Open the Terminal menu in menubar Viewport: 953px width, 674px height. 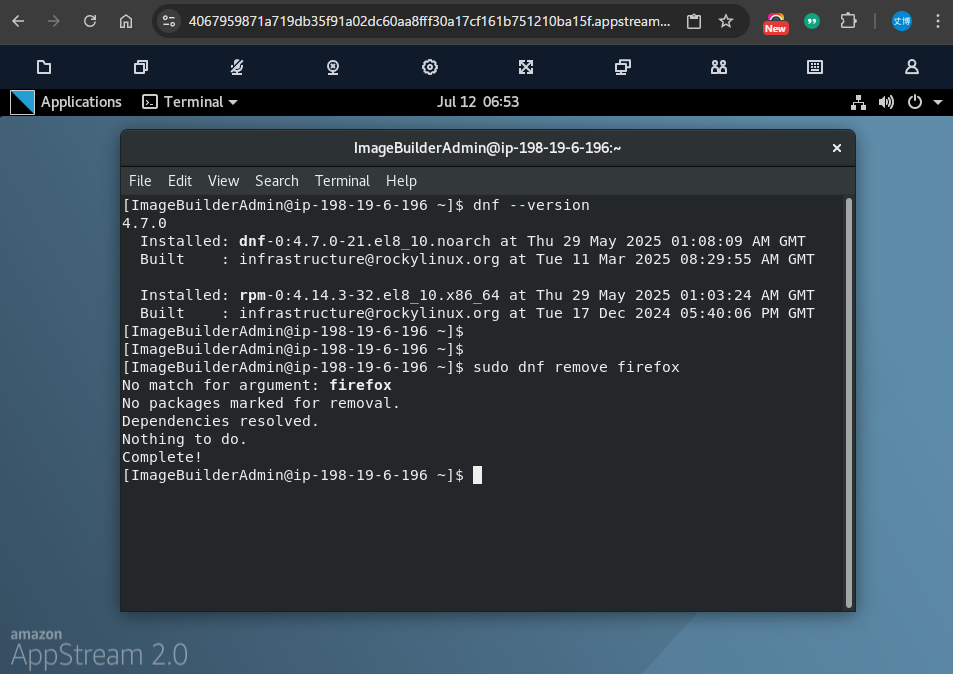tap(342, 181)
